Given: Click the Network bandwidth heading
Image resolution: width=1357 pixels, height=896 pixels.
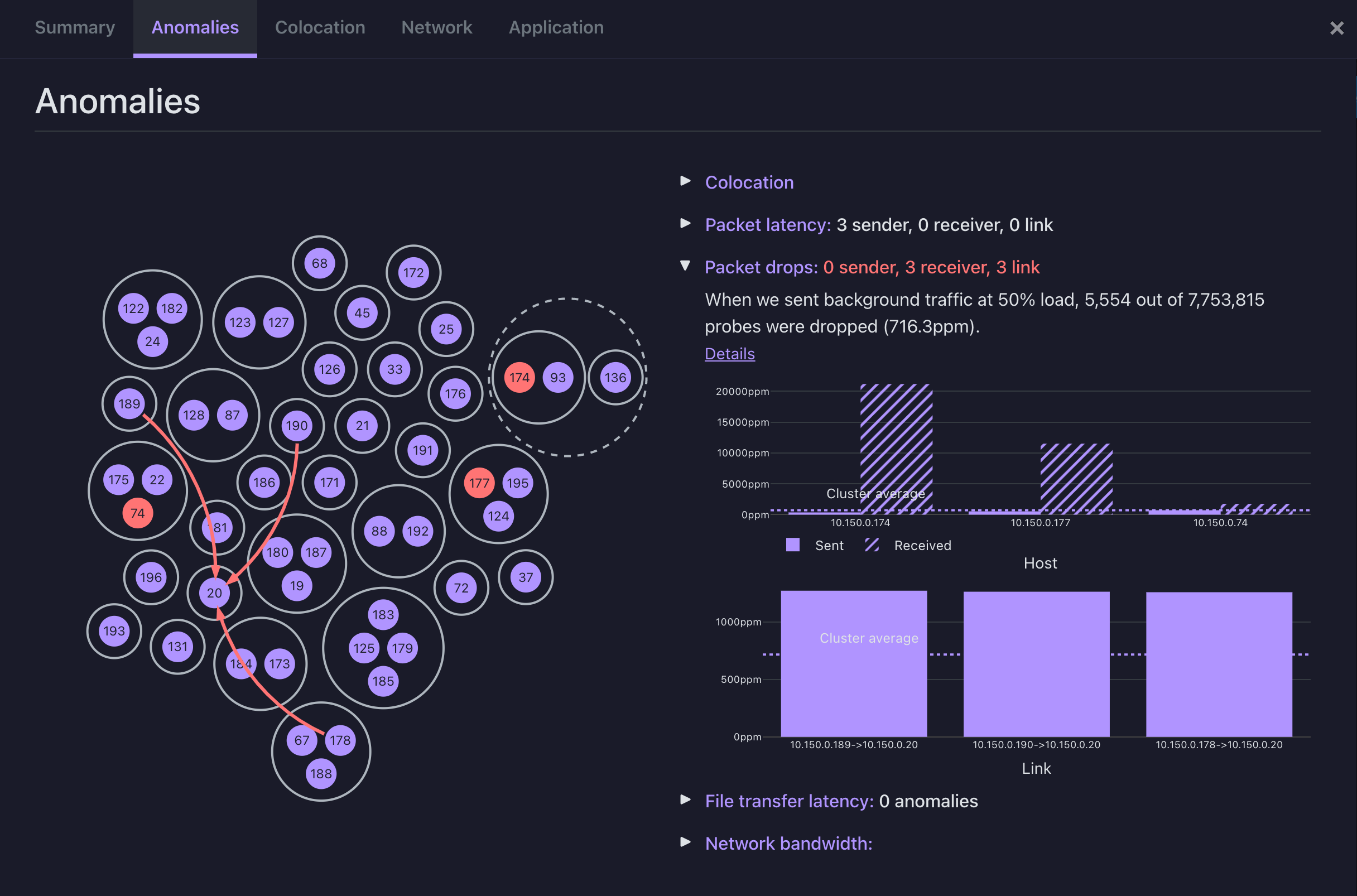Looking at the screenshot, I should [x=788, y=844].
